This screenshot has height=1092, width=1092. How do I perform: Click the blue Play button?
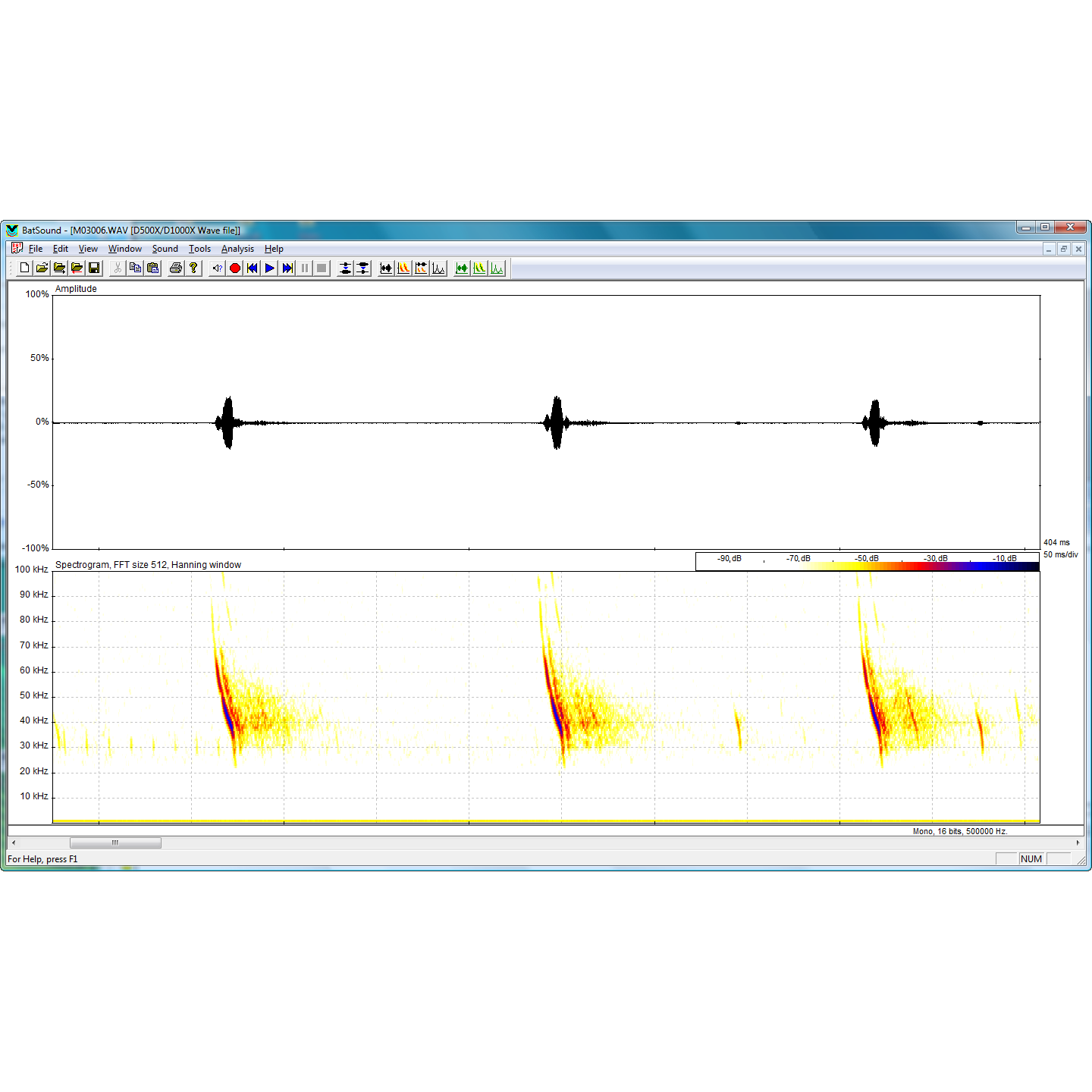point(270,268)
